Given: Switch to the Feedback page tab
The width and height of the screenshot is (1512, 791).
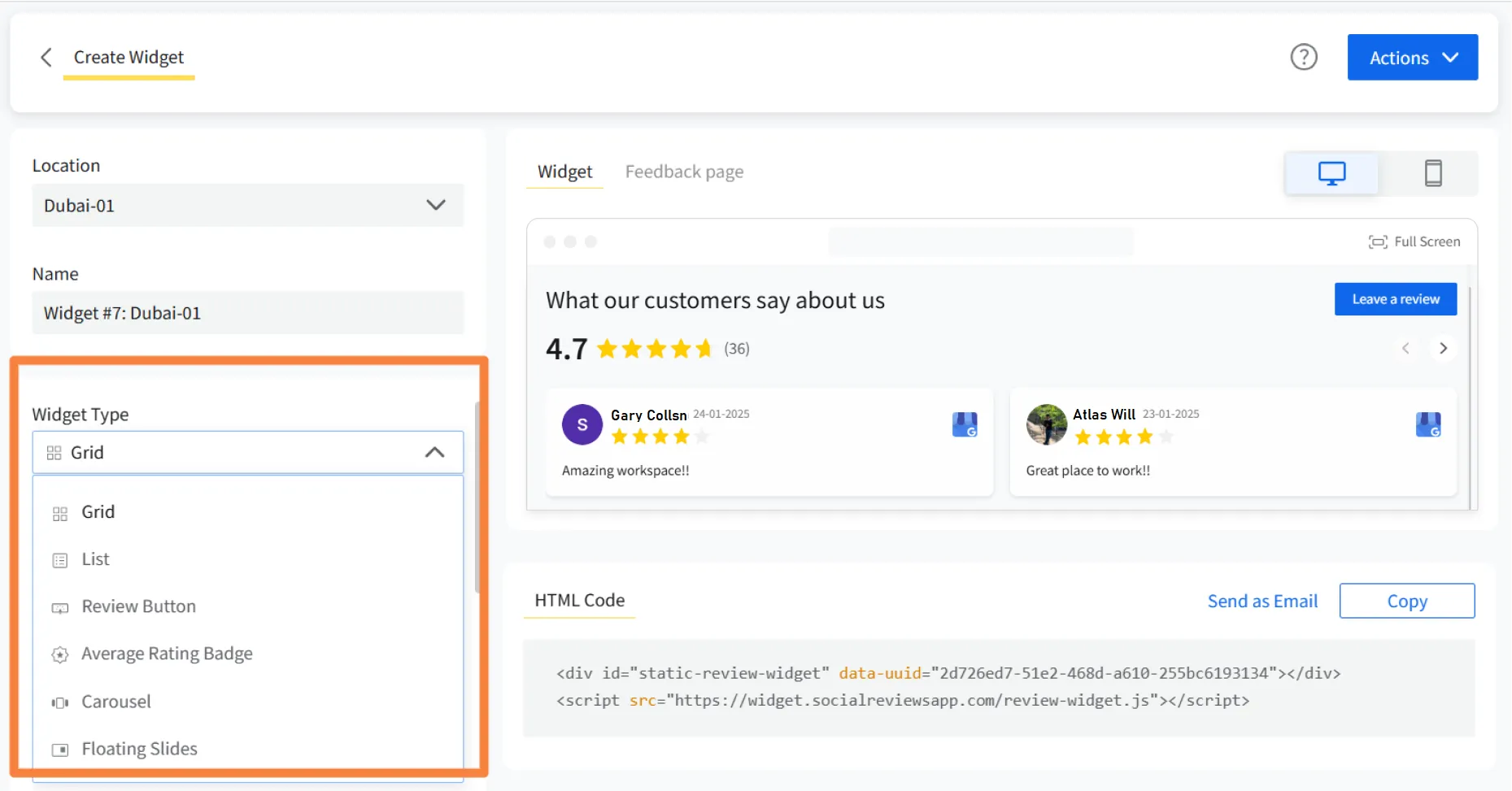Looking at the screenshot, I should tap(684, 171).
